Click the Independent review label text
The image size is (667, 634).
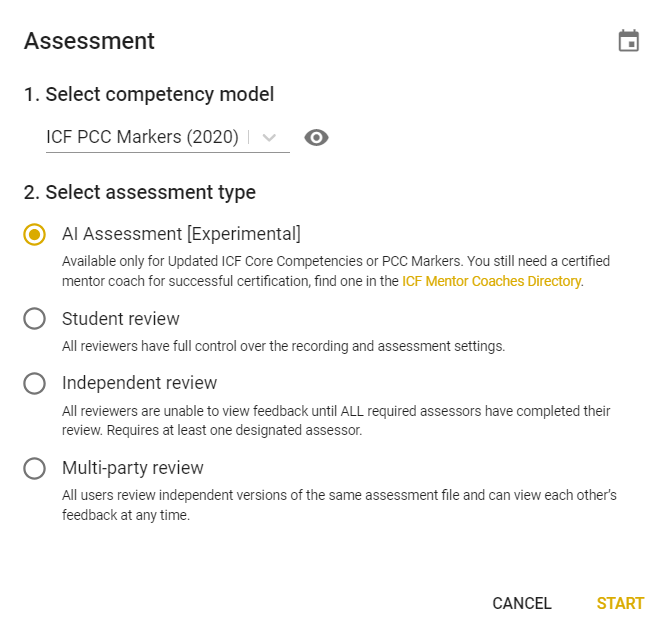coord(139,383)
